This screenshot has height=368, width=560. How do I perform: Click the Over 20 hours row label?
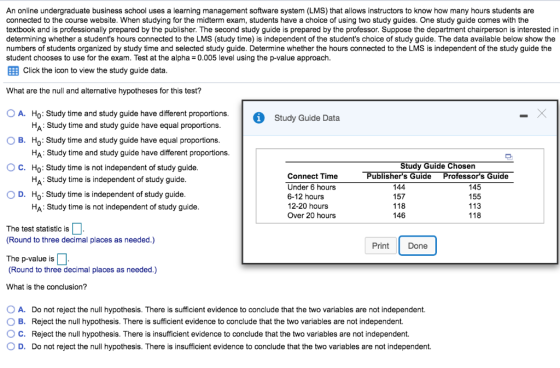pos(311,215)
